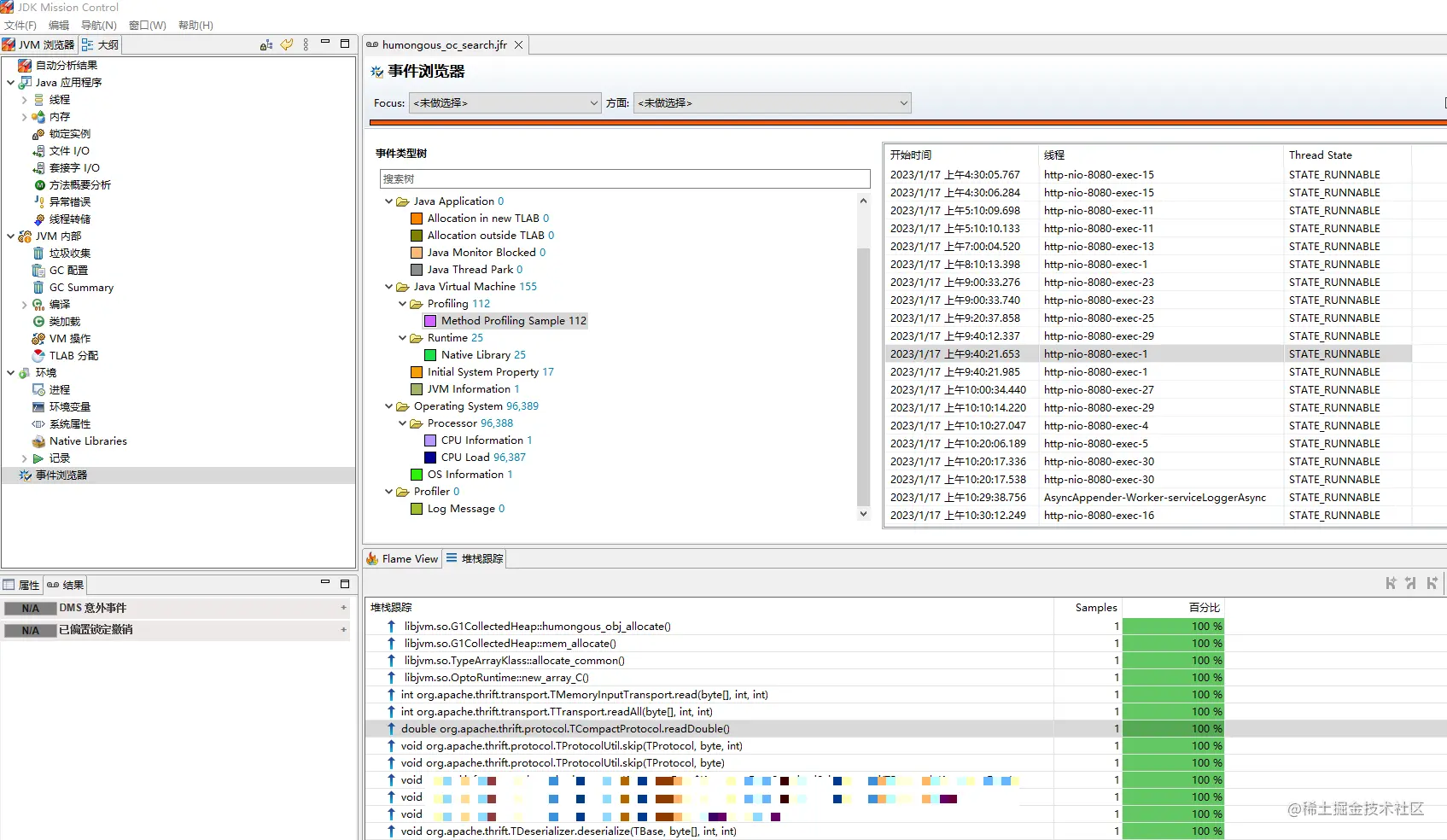Close the humongous_oc_search.jfr tab

[518, 45]
